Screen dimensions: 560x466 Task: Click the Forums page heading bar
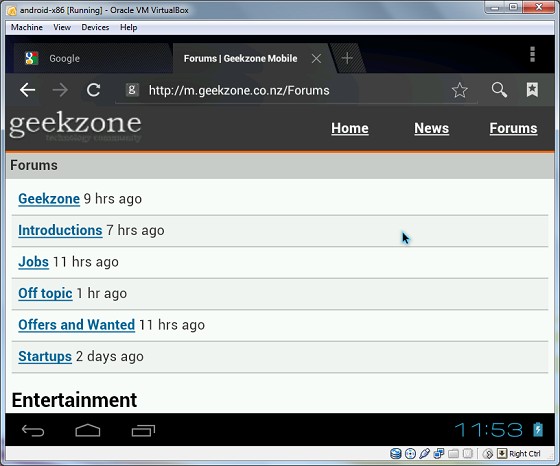click(x=280, y=166)
